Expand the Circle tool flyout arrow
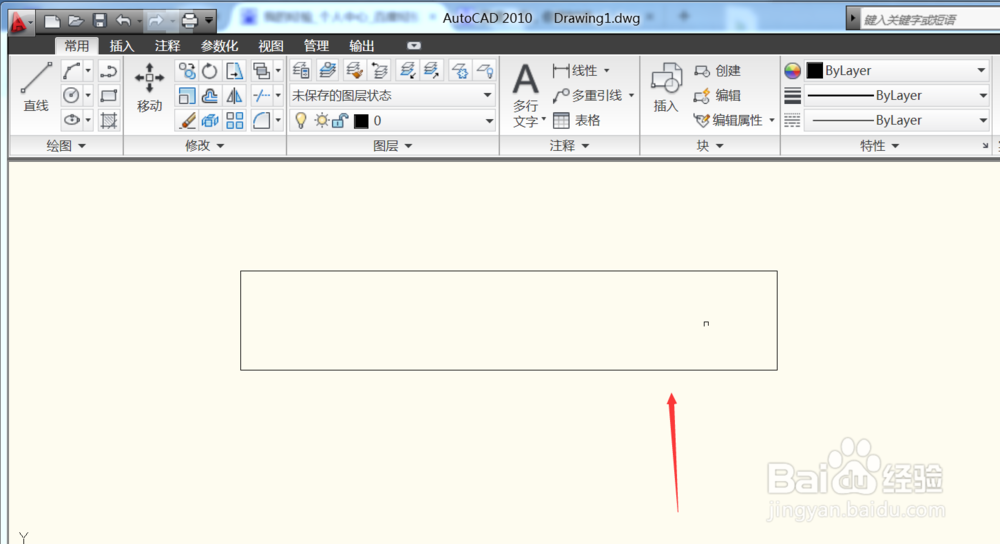Image resolution: width=1000 pixels, height=544 pixels. (x=88, y=96)
